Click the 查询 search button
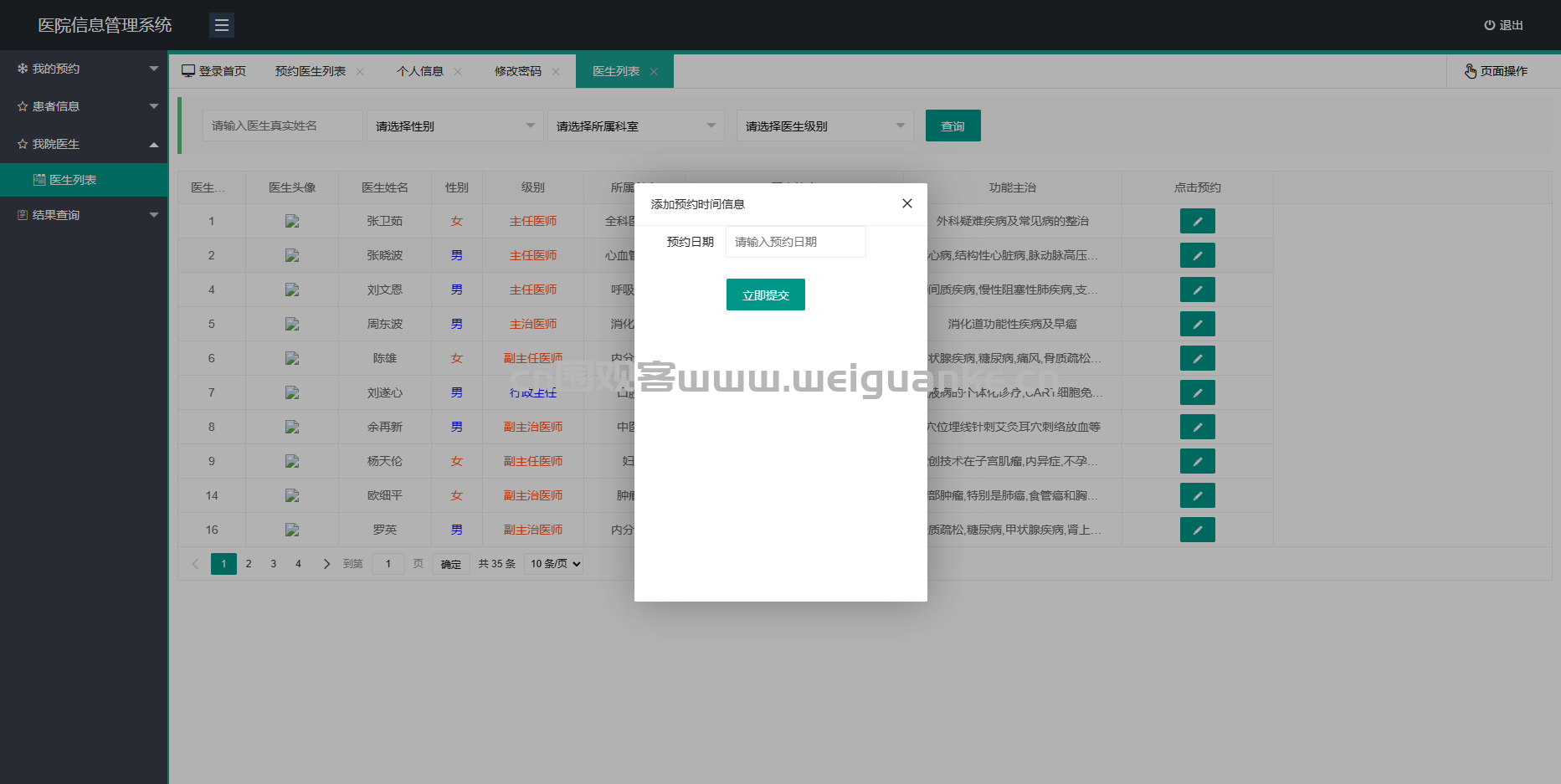 [953, 126]
